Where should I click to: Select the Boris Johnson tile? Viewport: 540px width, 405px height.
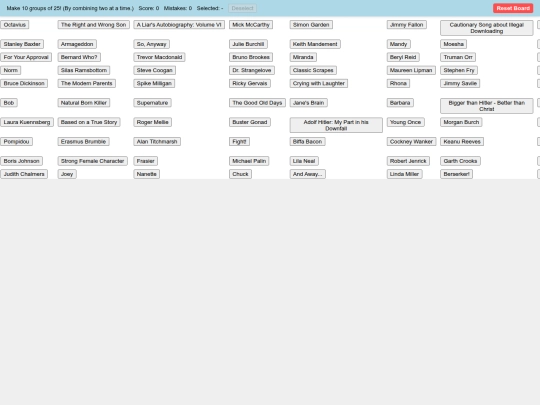[x=21, y=161]
